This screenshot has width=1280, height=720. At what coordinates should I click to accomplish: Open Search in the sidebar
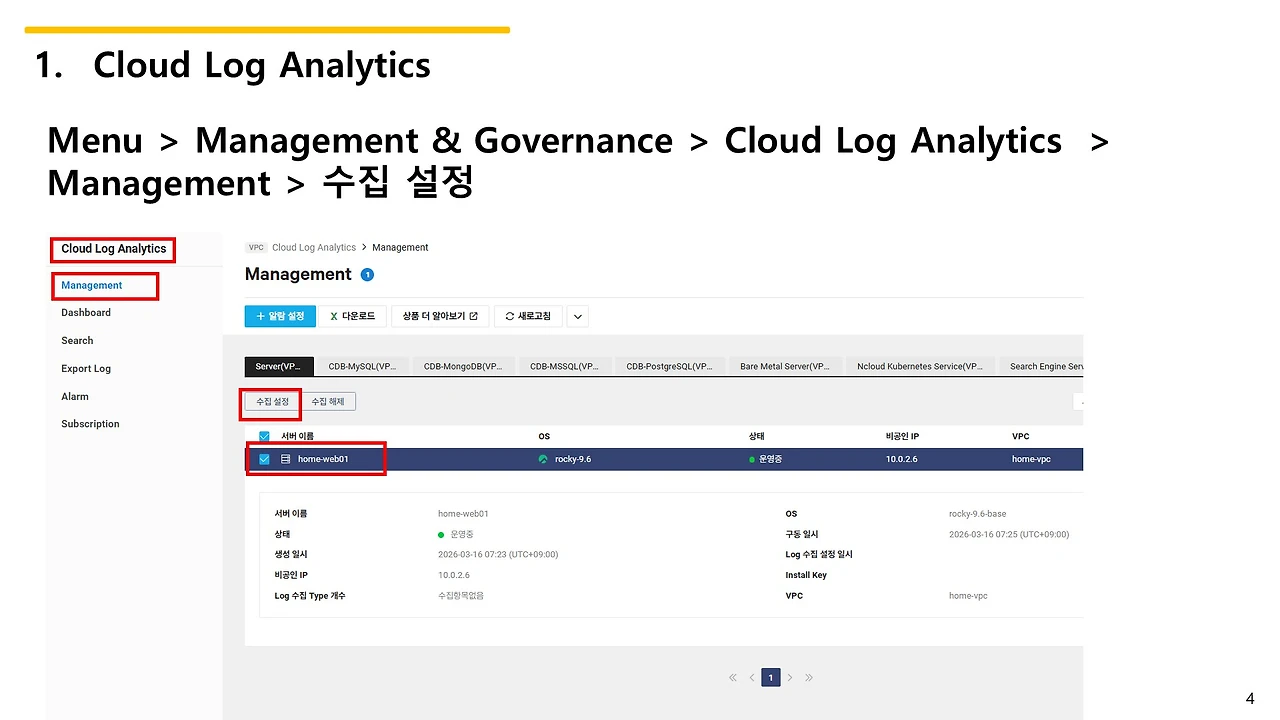tap(77, 341)
